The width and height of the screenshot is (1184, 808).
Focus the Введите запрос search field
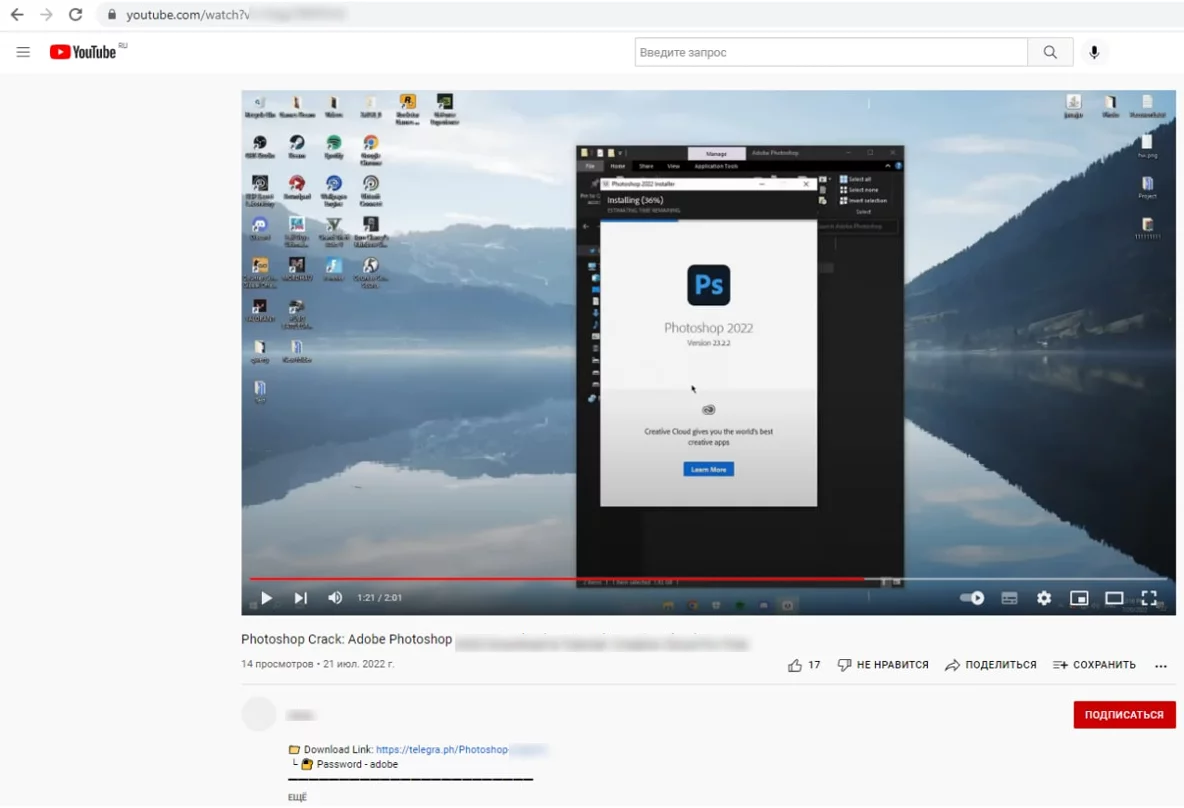(830, 52)
